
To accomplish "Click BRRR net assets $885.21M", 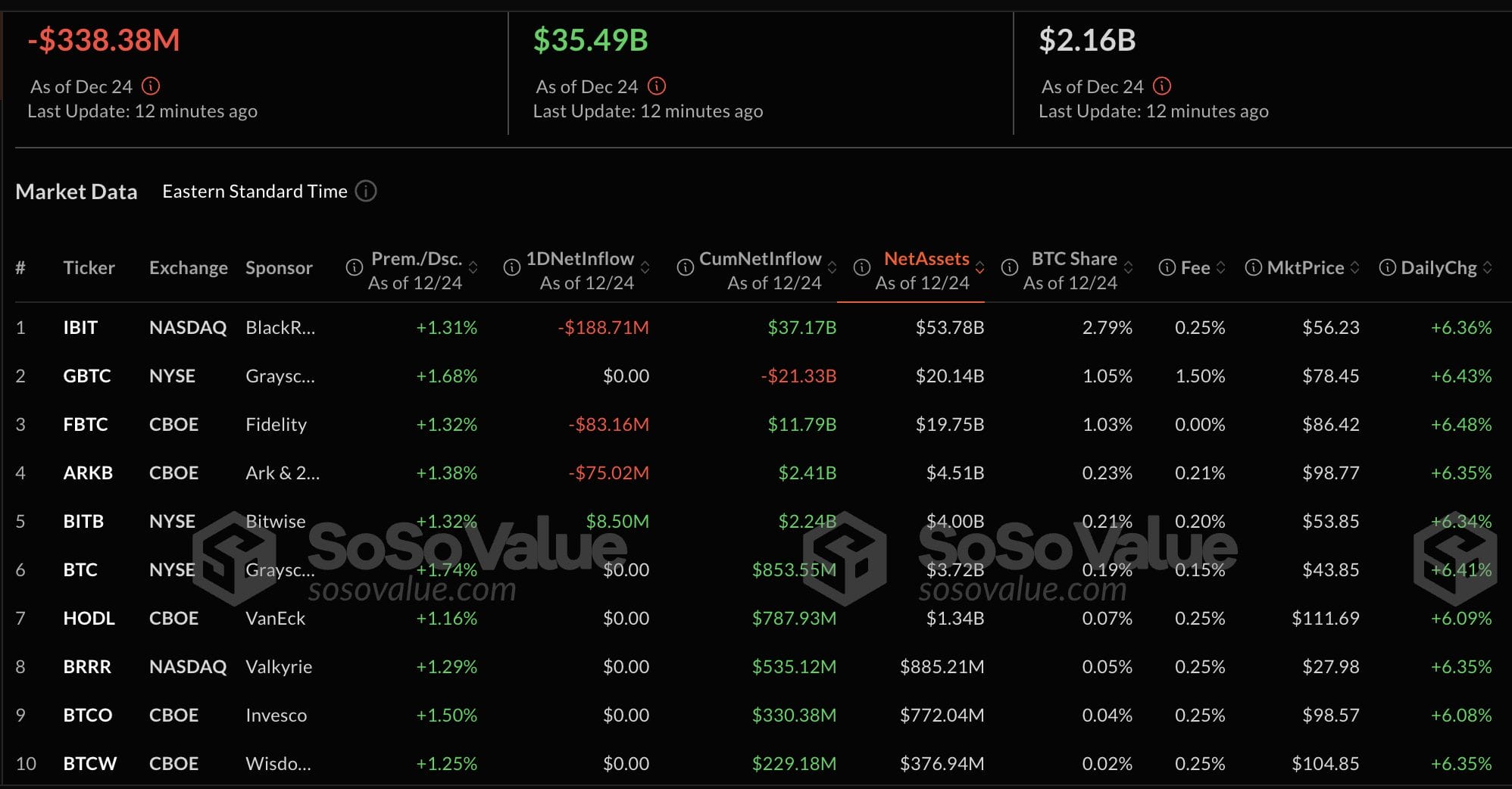I will [942, 667].
